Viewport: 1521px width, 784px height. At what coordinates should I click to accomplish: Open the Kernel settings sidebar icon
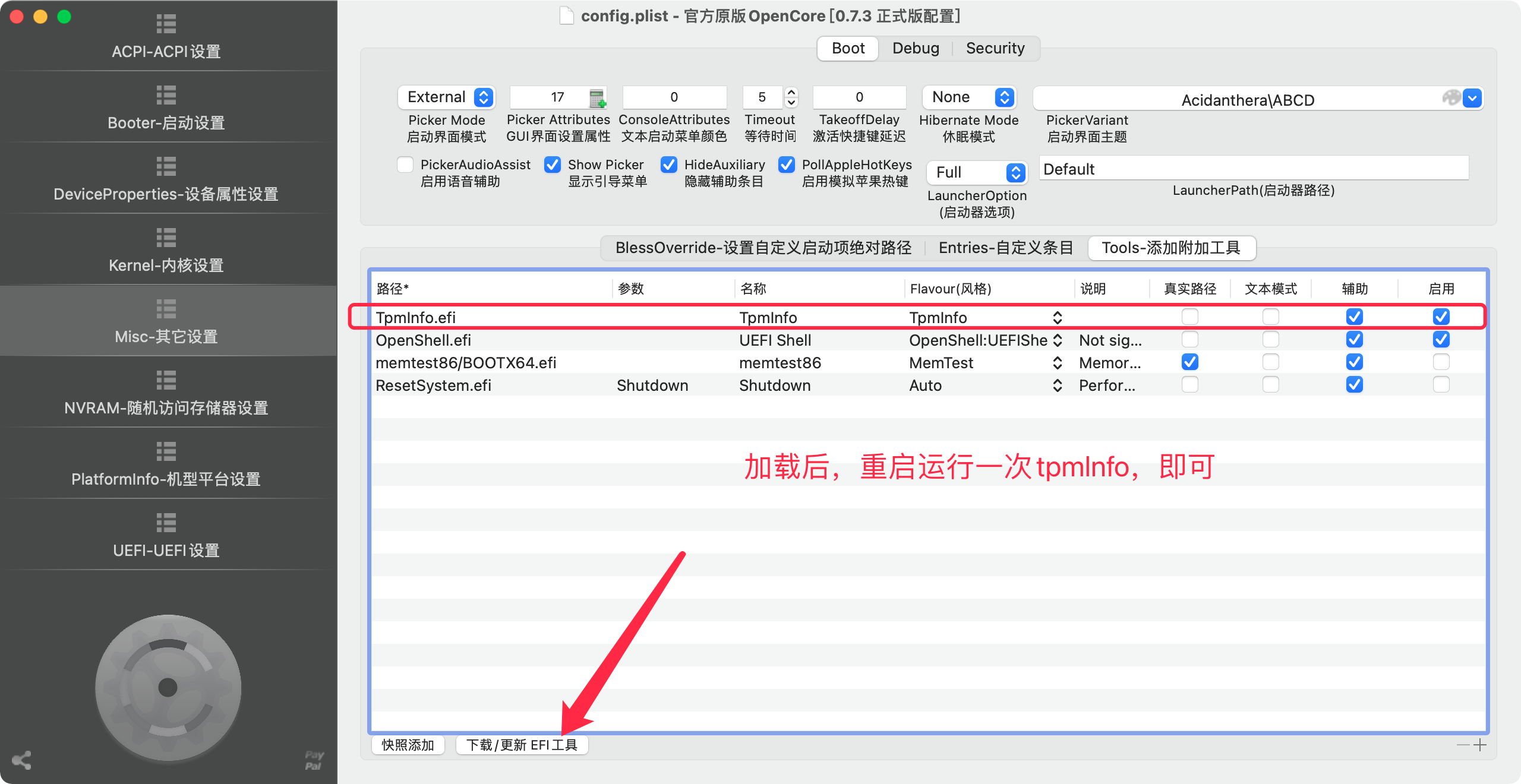pyautogui.click(x=166, y=238)
